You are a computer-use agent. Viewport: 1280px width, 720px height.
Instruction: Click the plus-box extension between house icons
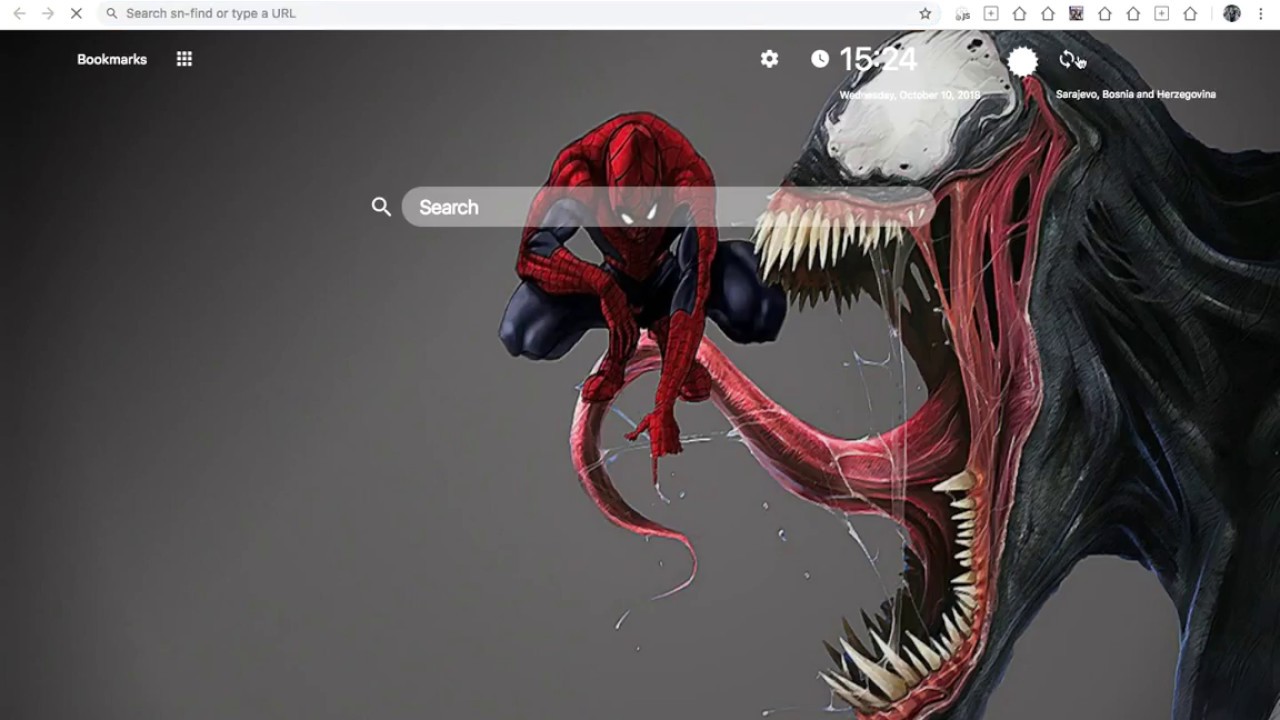tap(1162, 13)
